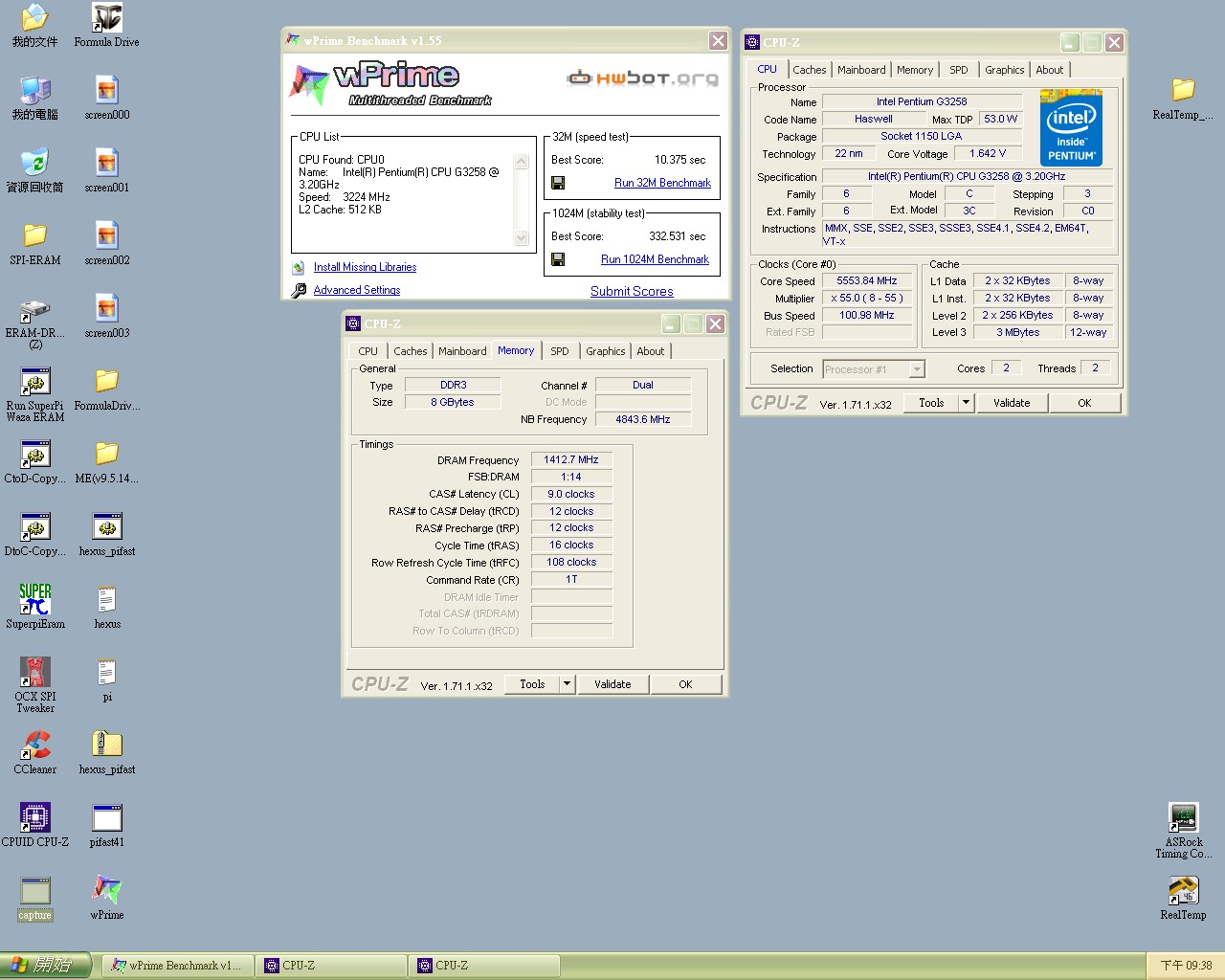Click Validate in CPU-Z Memory window
Image resolution: width=1225 pixels, height=980 pixels.
coord(612,684)
